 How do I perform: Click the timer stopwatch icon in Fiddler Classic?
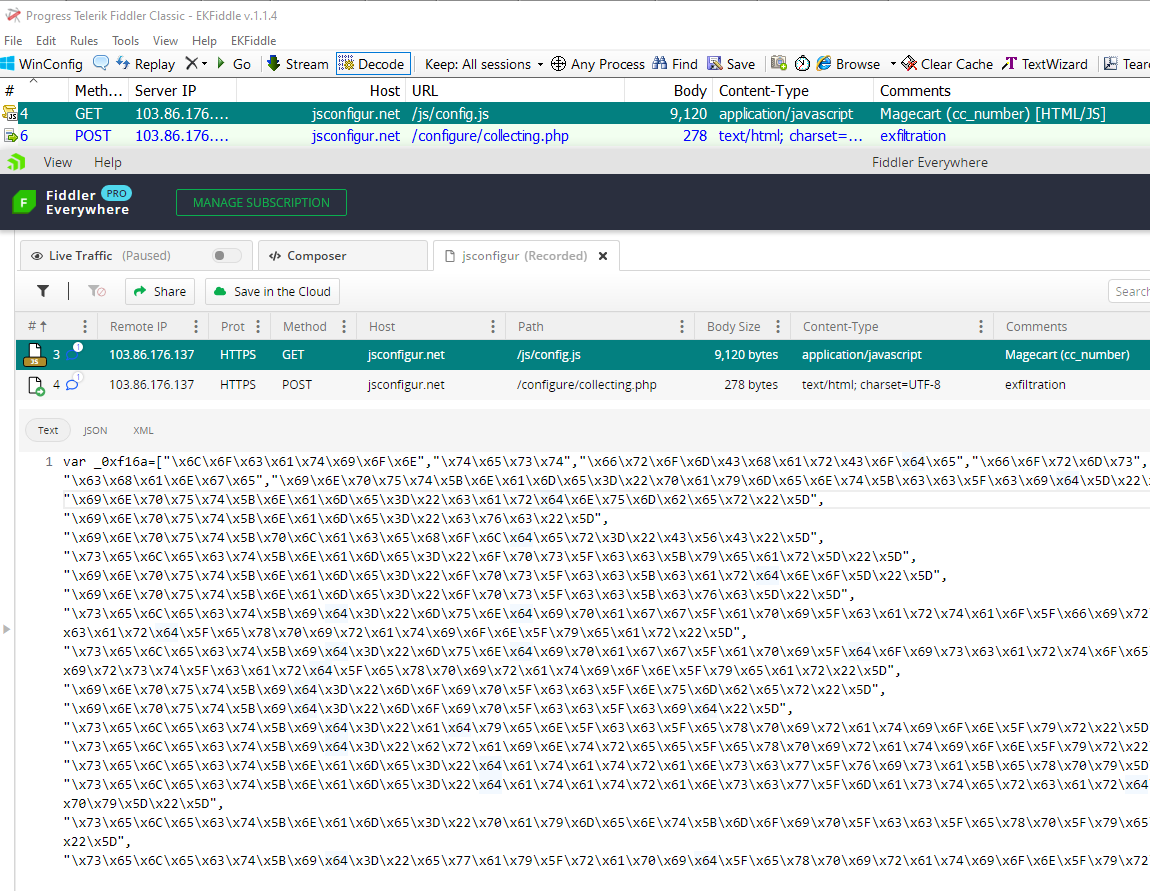pos(802,64)
